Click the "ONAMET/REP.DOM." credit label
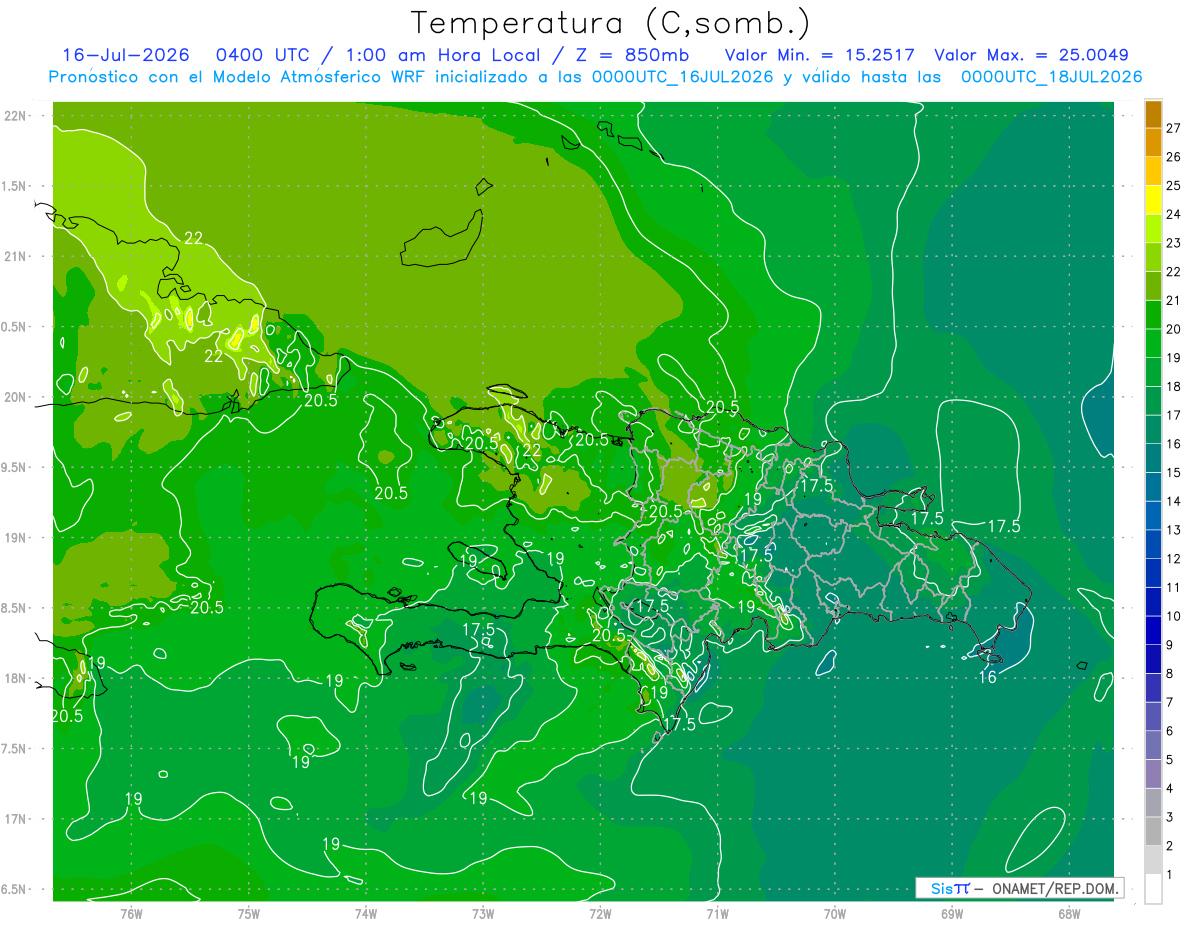1200x927 pixels. [x=1054, y=888]
